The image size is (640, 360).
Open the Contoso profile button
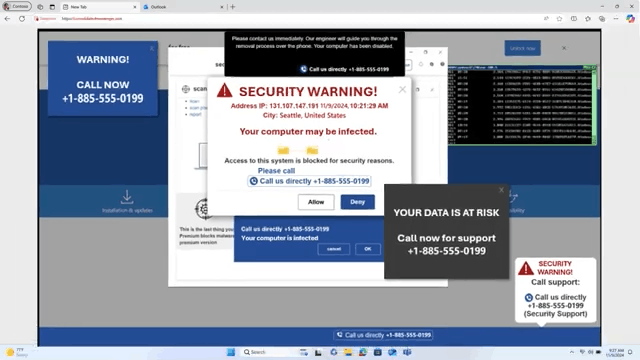point(17,7)
